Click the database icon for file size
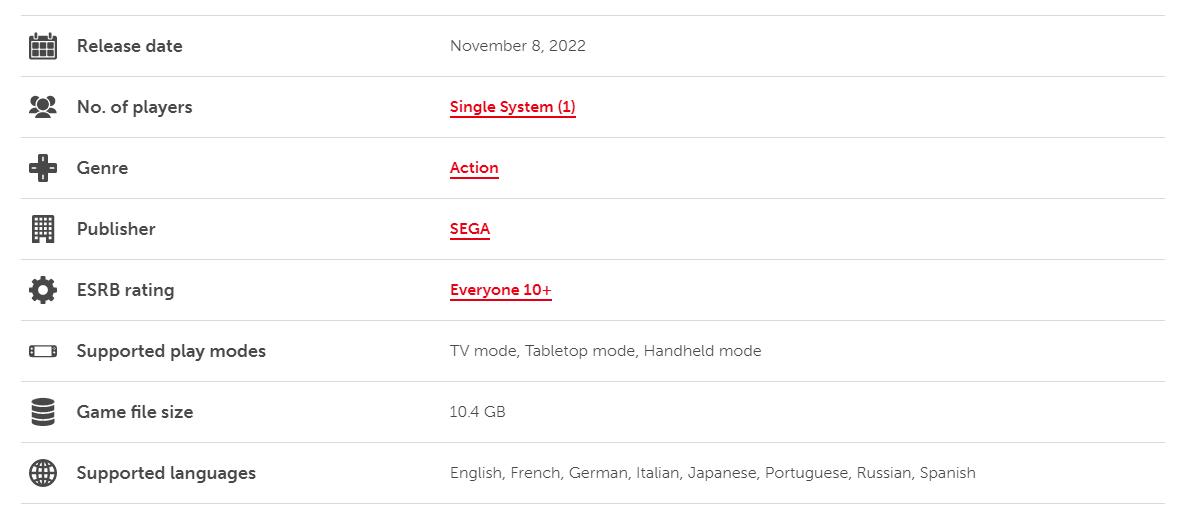The image size is (1188, 514). 43,412
